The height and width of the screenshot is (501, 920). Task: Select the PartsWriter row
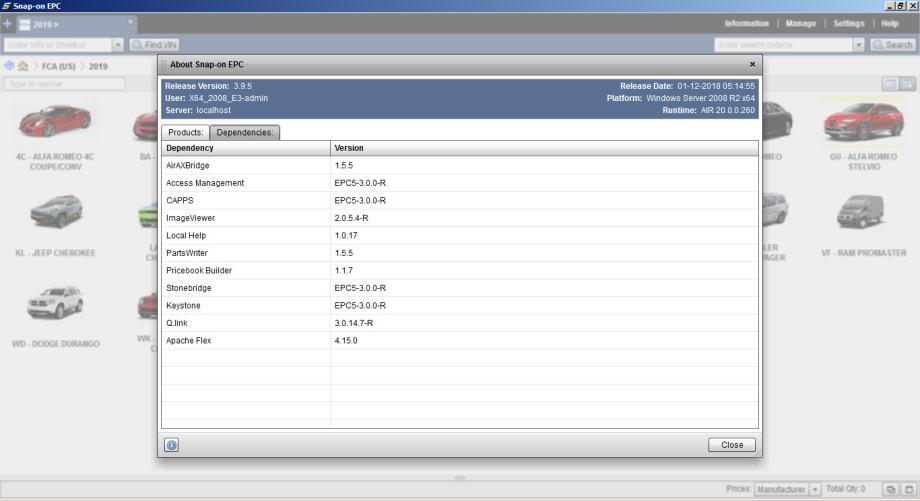point(460,253)
